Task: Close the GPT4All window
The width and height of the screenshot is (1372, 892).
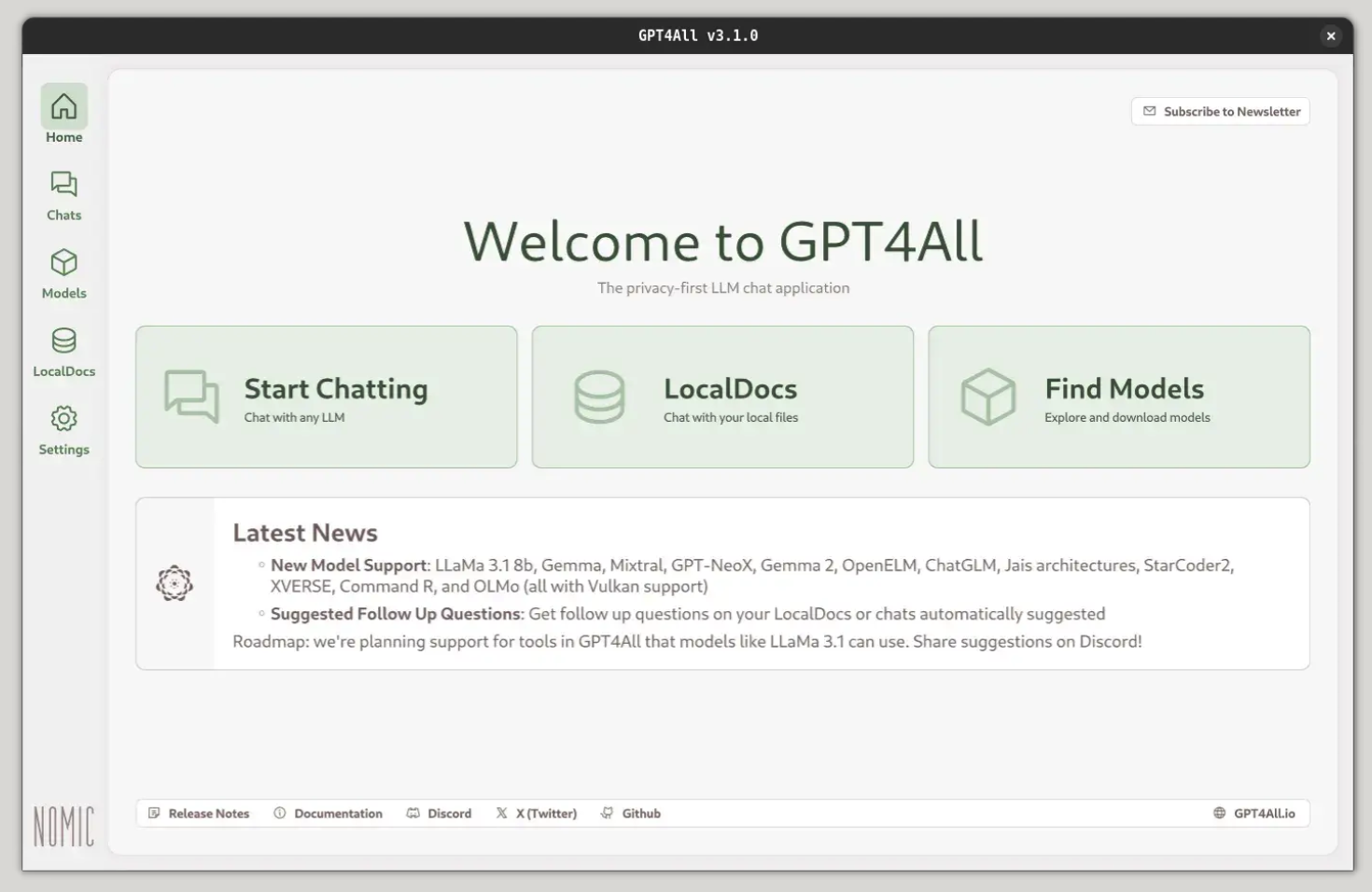Action: (x=1331, y=35)
